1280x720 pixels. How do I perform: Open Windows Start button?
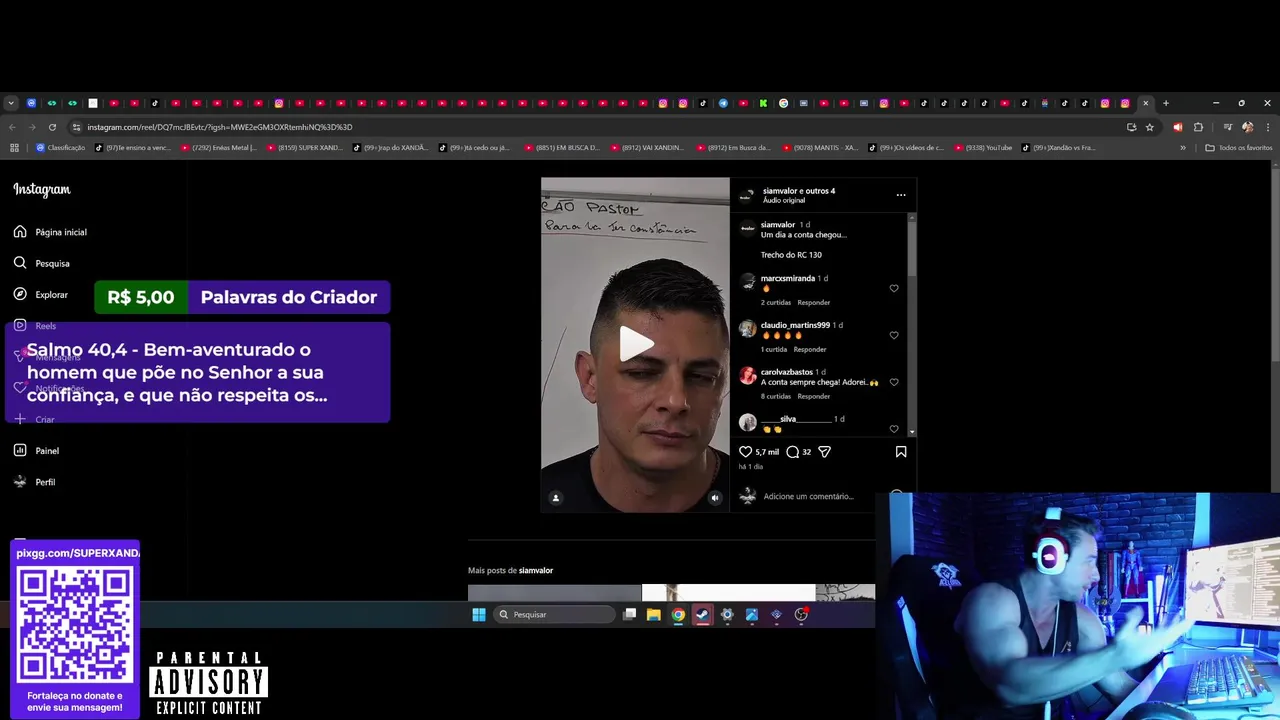pyautogui.click(x=478, y=614)
